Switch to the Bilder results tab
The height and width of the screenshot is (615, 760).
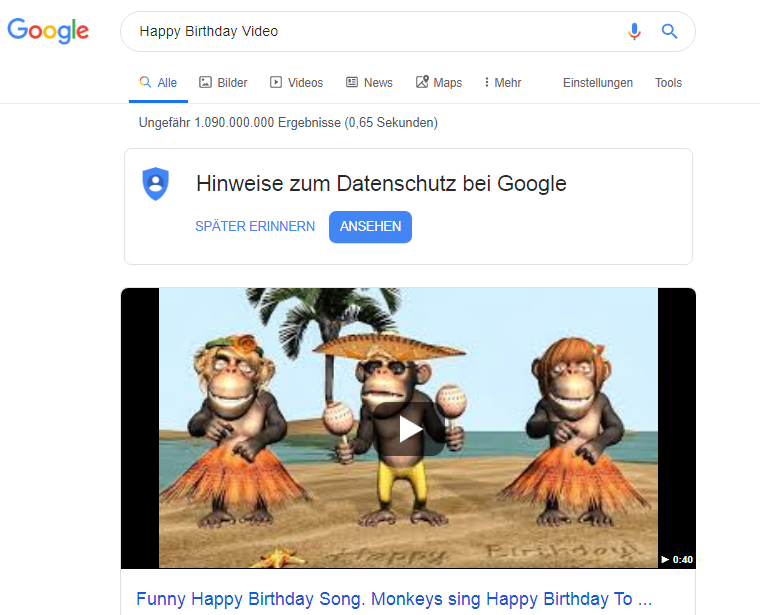click(223, 83)
